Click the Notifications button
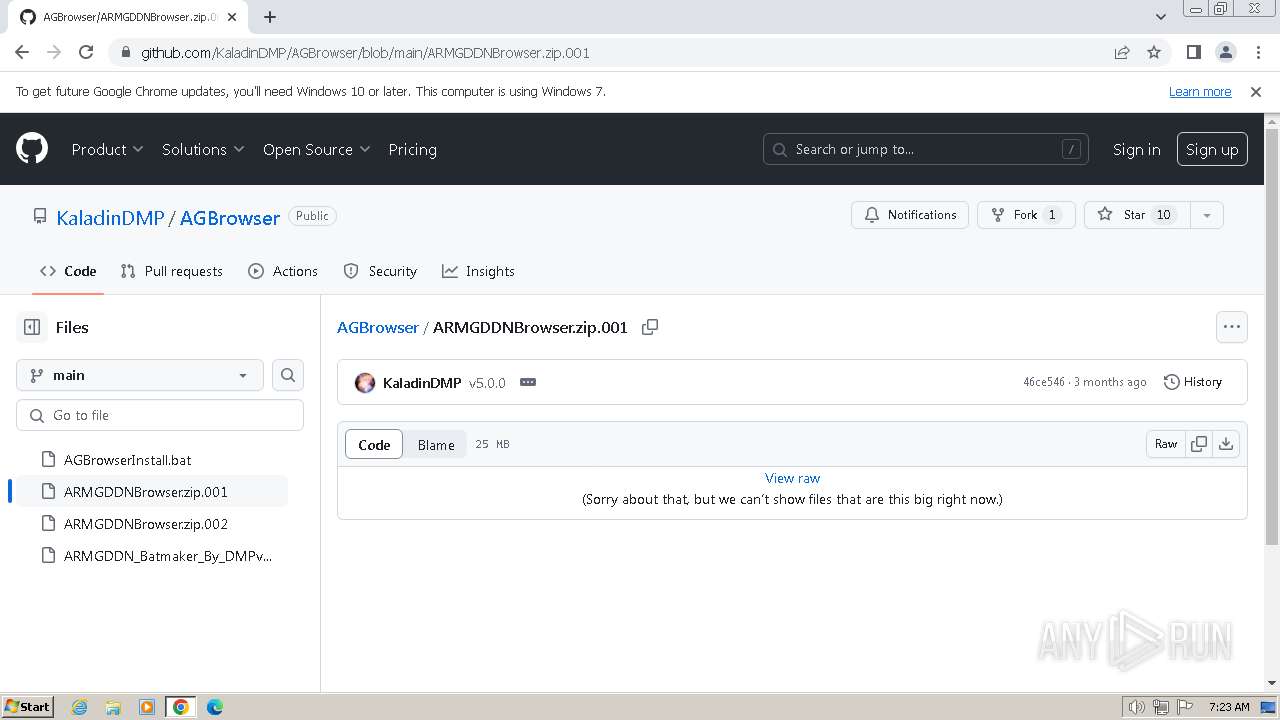 tap(910, 215)
